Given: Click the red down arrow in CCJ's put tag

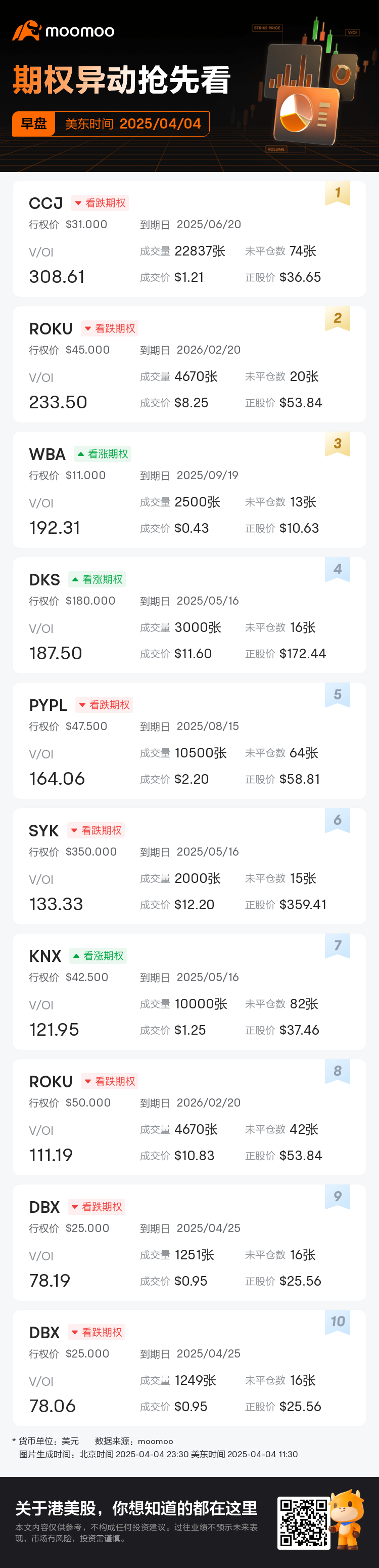Looking at the screenshot, I should coord(78,203).
